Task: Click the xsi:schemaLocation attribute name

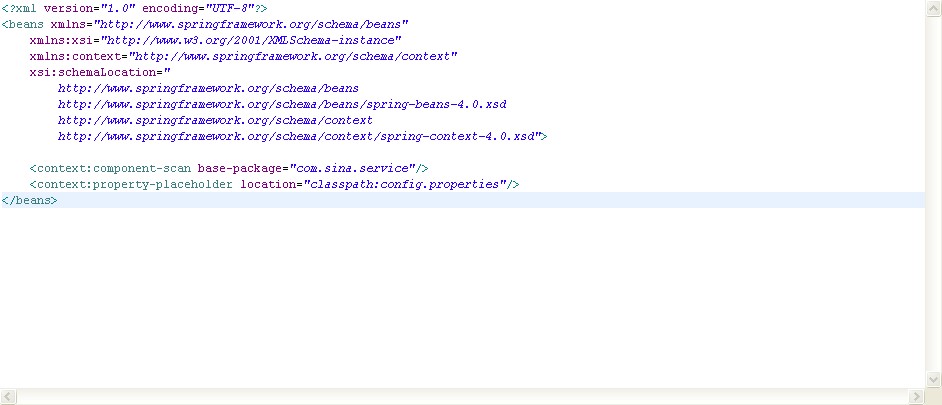Action: pos(93,72)
